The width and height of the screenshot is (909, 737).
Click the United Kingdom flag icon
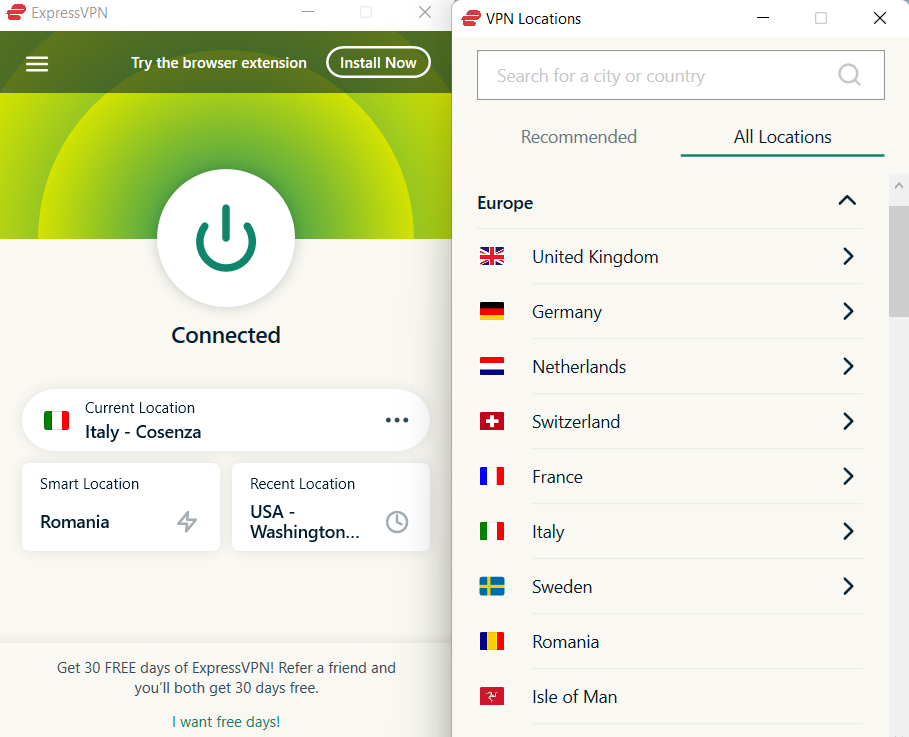(492, 256)
